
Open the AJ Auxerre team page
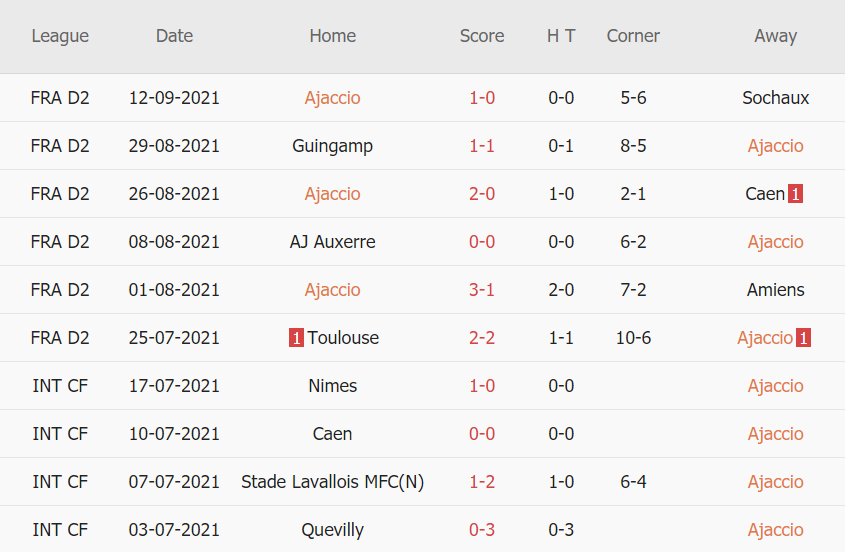coord(332,242)
